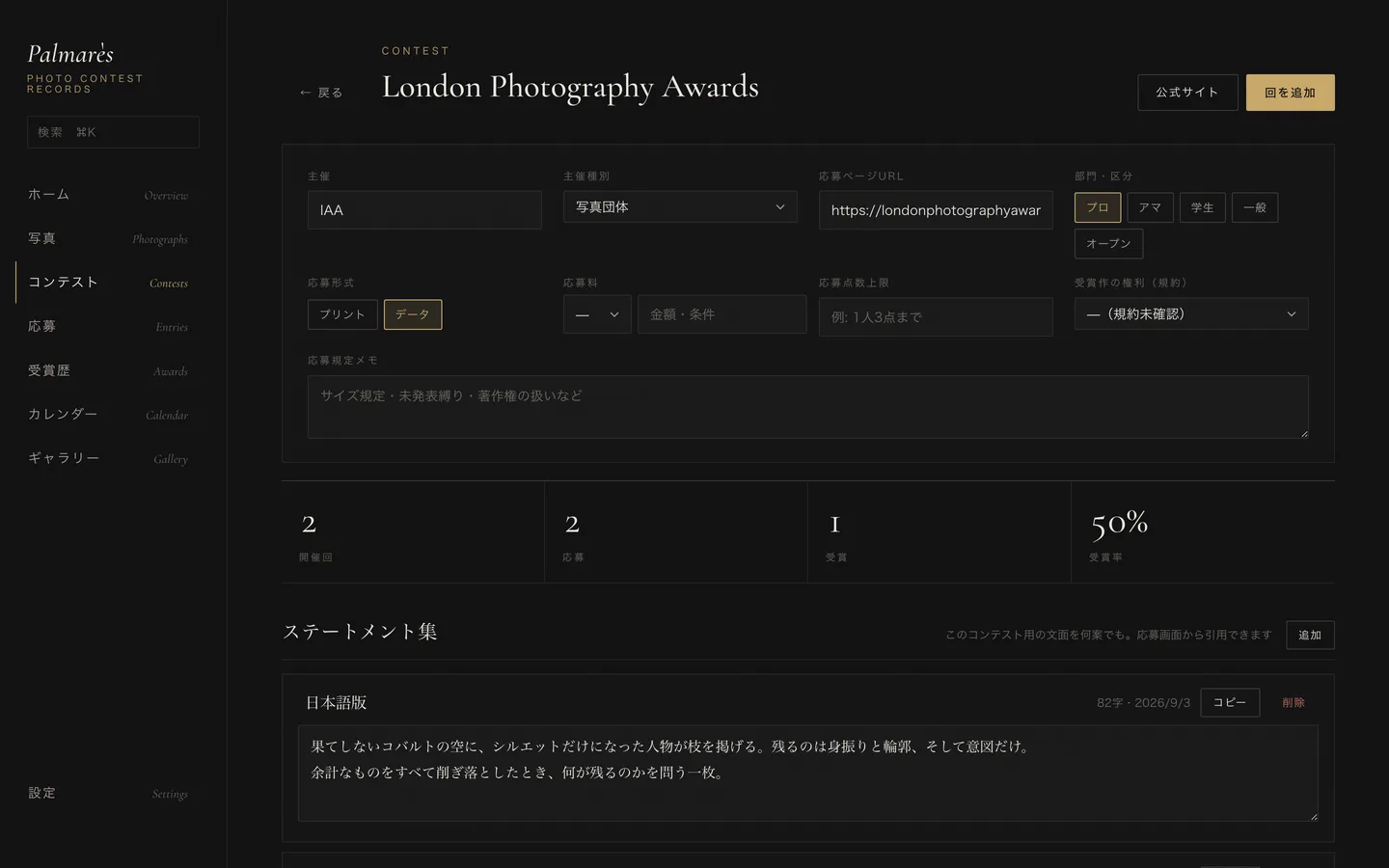Toggle the 一般 category chip

(x=1255, y=207)
